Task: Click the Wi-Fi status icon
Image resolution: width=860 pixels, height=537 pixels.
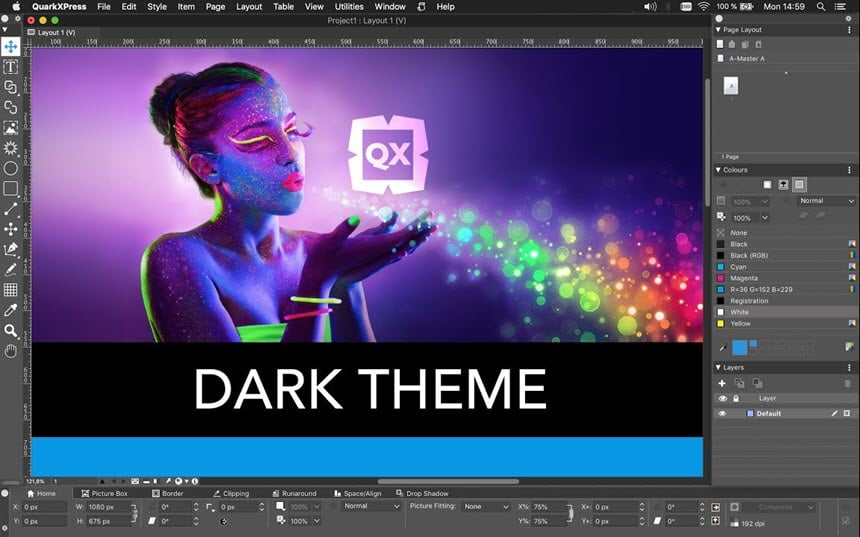Action: coord(704,7)
